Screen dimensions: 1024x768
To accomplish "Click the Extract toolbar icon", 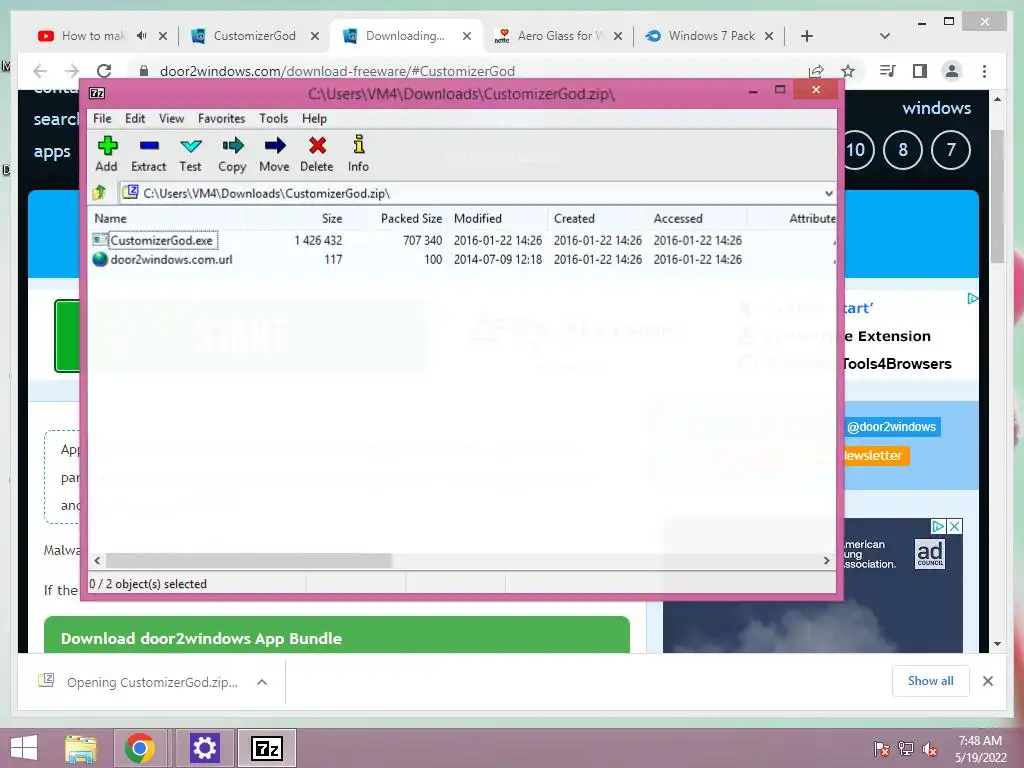I will pos(148,154).
